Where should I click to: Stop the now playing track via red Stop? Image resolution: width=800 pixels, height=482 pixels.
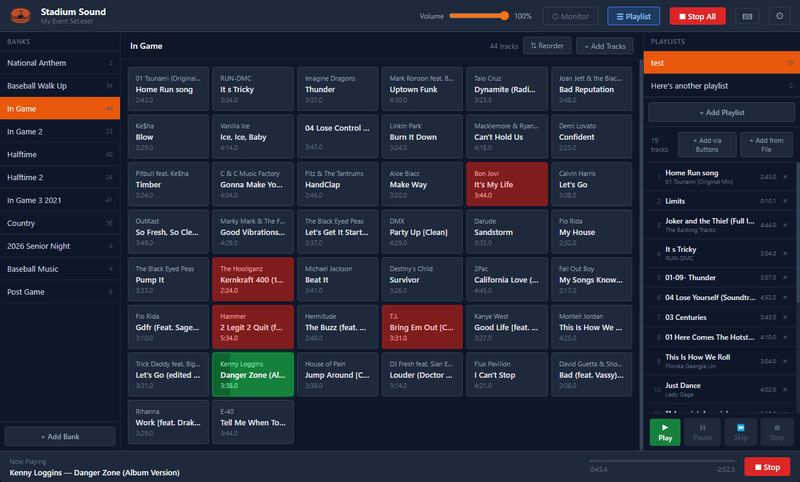click(x=767, y=467)
